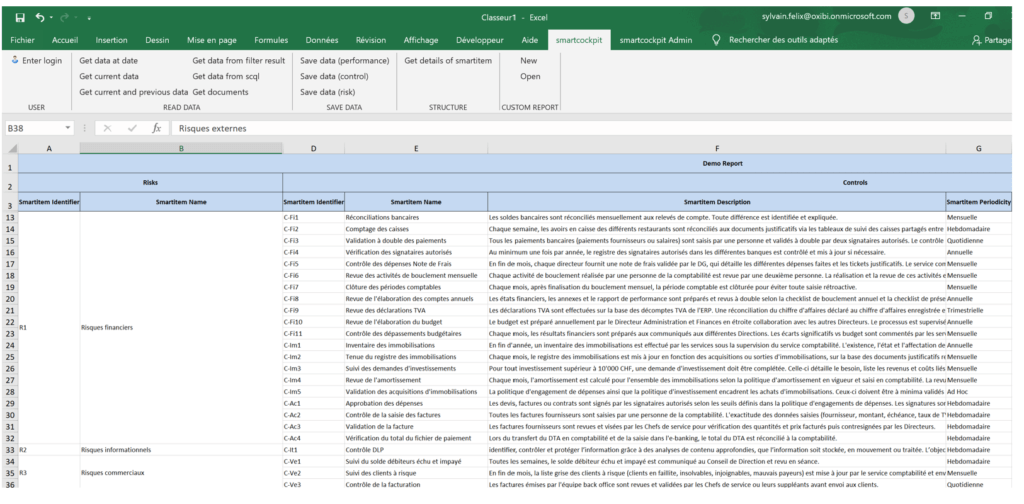Click the insert function fx icon
The image size is (1024, 504).
pyautogui.click(x=156, y=128)
